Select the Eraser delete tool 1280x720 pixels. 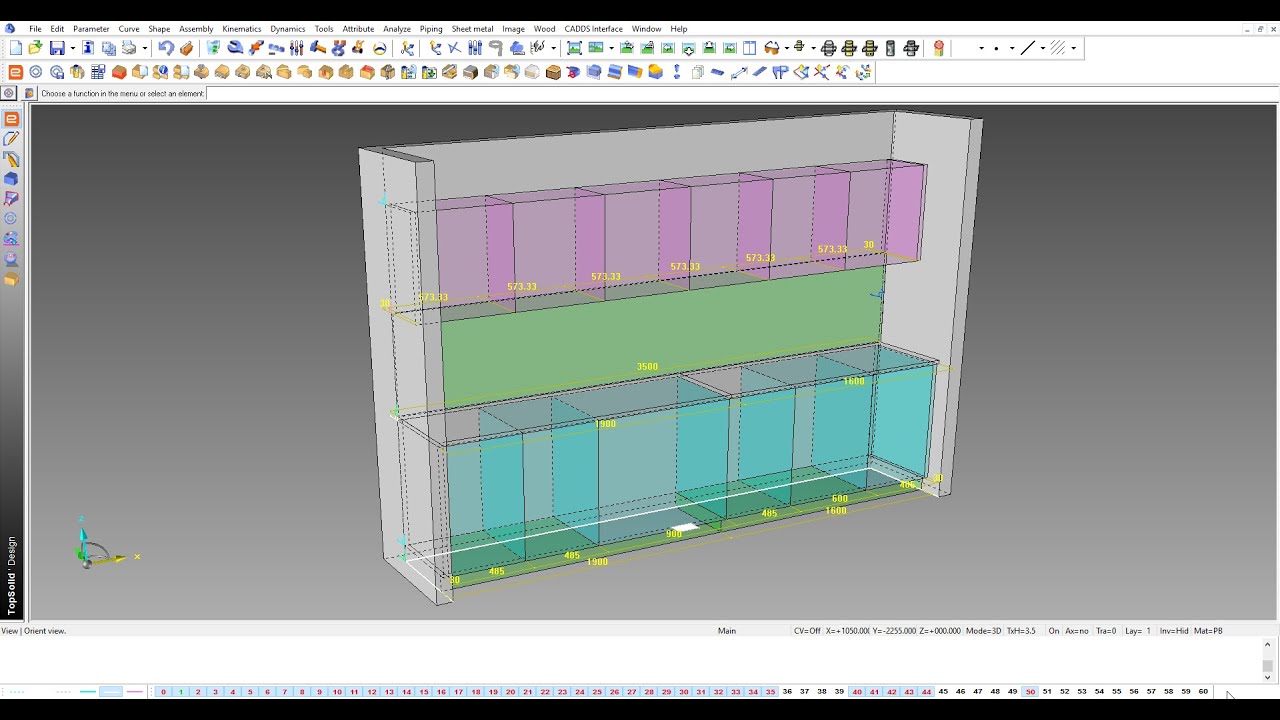[186, 47]
